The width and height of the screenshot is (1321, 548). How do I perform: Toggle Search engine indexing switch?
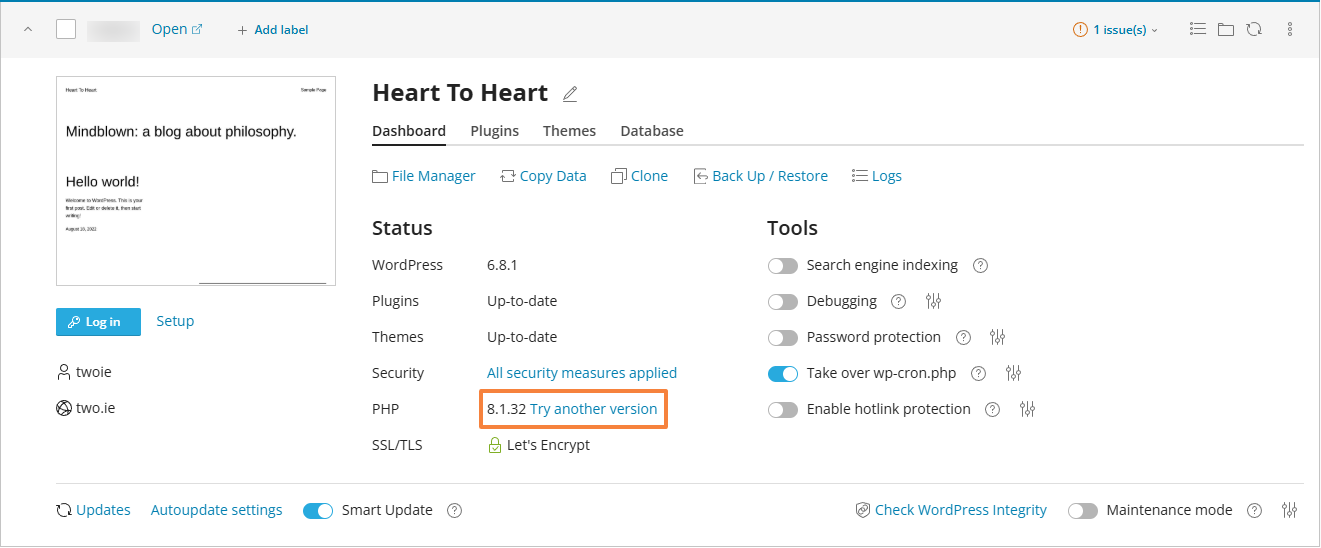[783, 266]
